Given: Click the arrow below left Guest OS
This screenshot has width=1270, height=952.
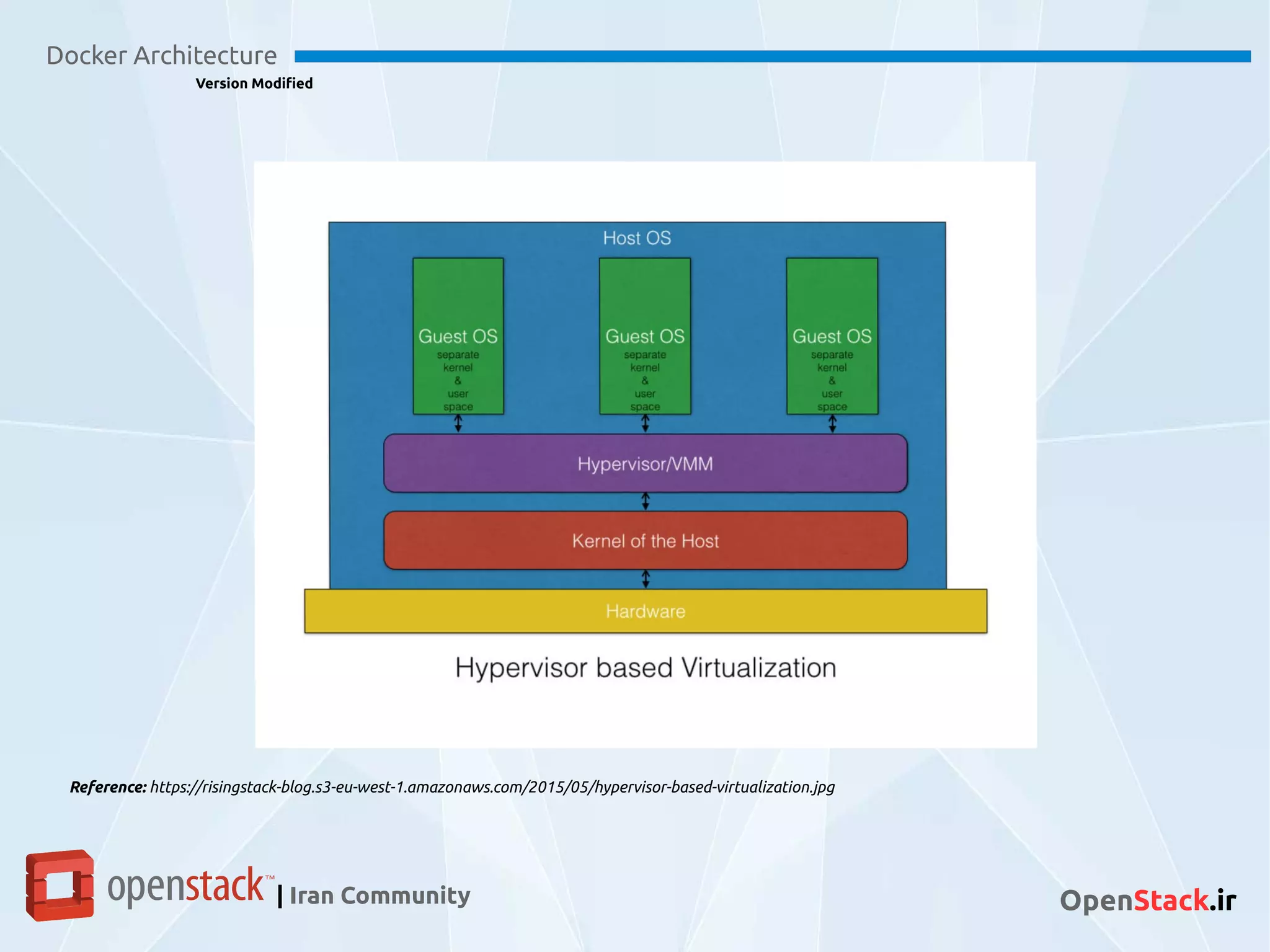Looking at the screenshot, I should [x=458, y=424].
